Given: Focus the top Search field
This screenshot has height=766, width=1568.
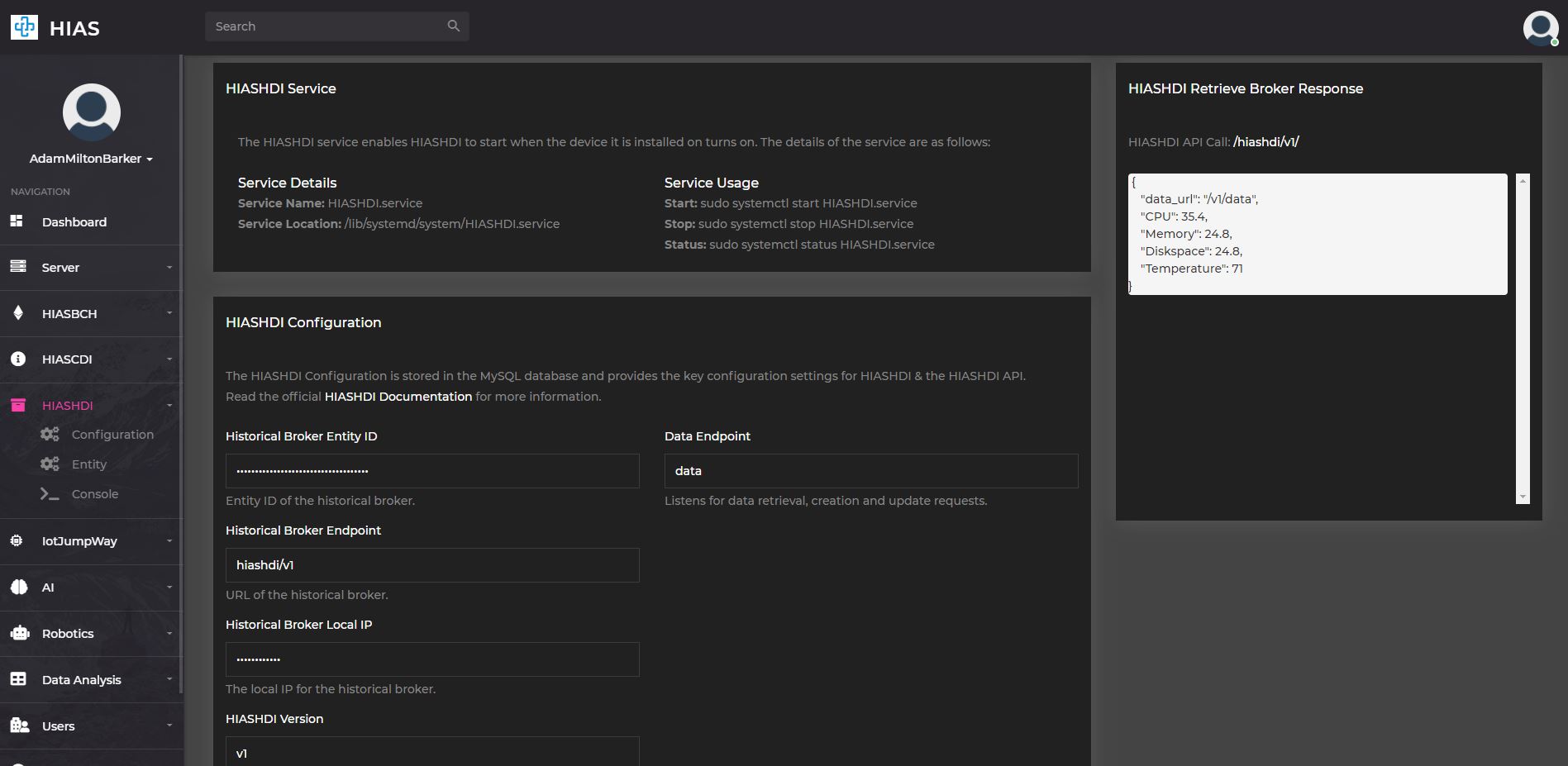Looking at the screenshot, I should click(x=337, y=26).
